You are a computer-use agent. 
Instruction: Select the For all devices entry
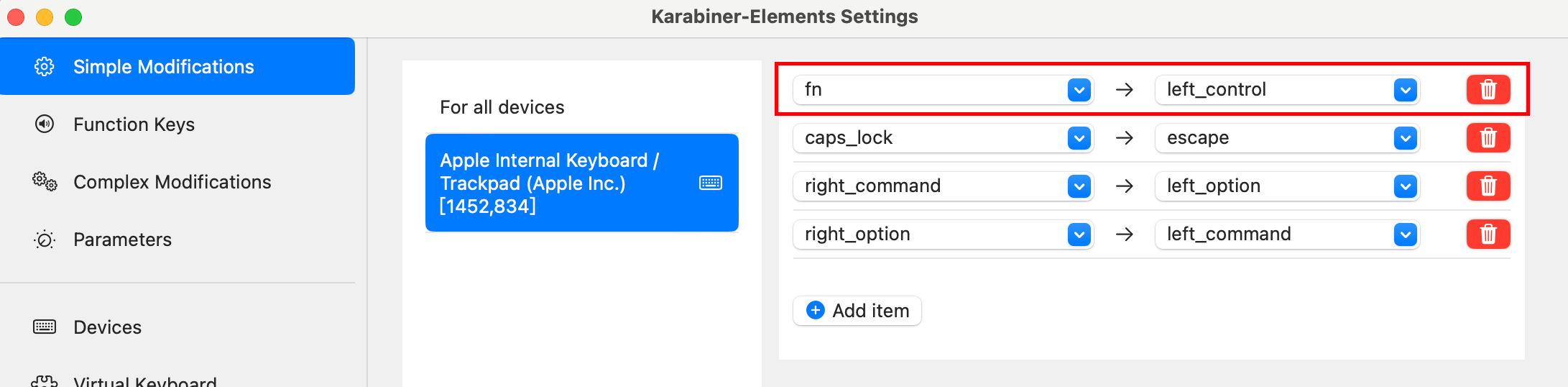point(502,107)
